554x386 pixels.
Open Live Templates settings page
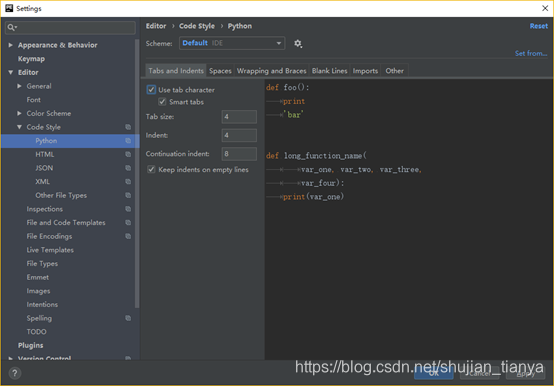click(50, 250)
